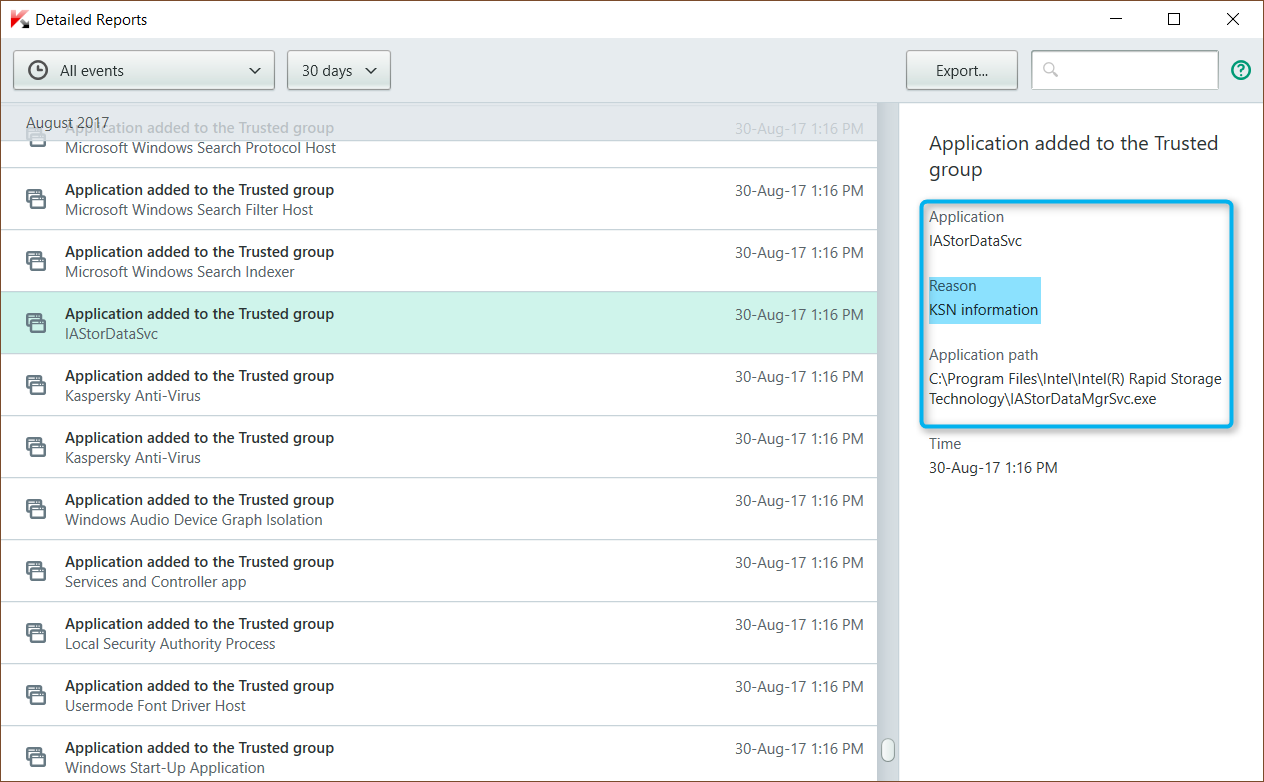This screenshot has width=1264, height=782.
Task: Click the timestamp on the Search Indexer row
Action: coord(799,253)
